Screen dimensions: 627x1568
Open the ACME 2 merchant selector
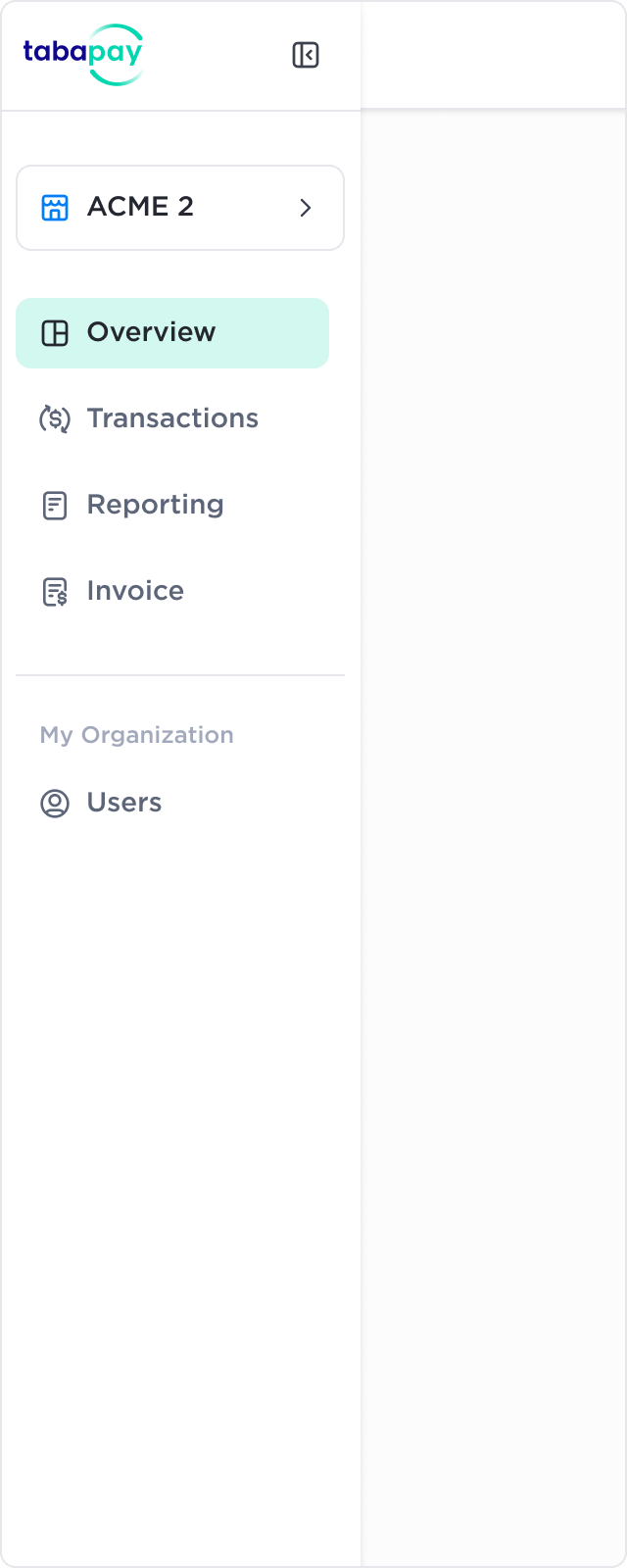(x=180, y=208)
